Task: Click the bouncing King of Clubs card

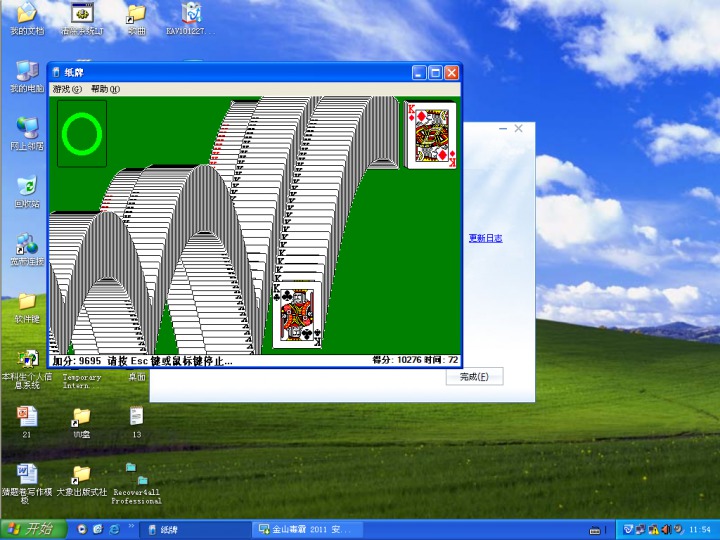Action: 297,315
